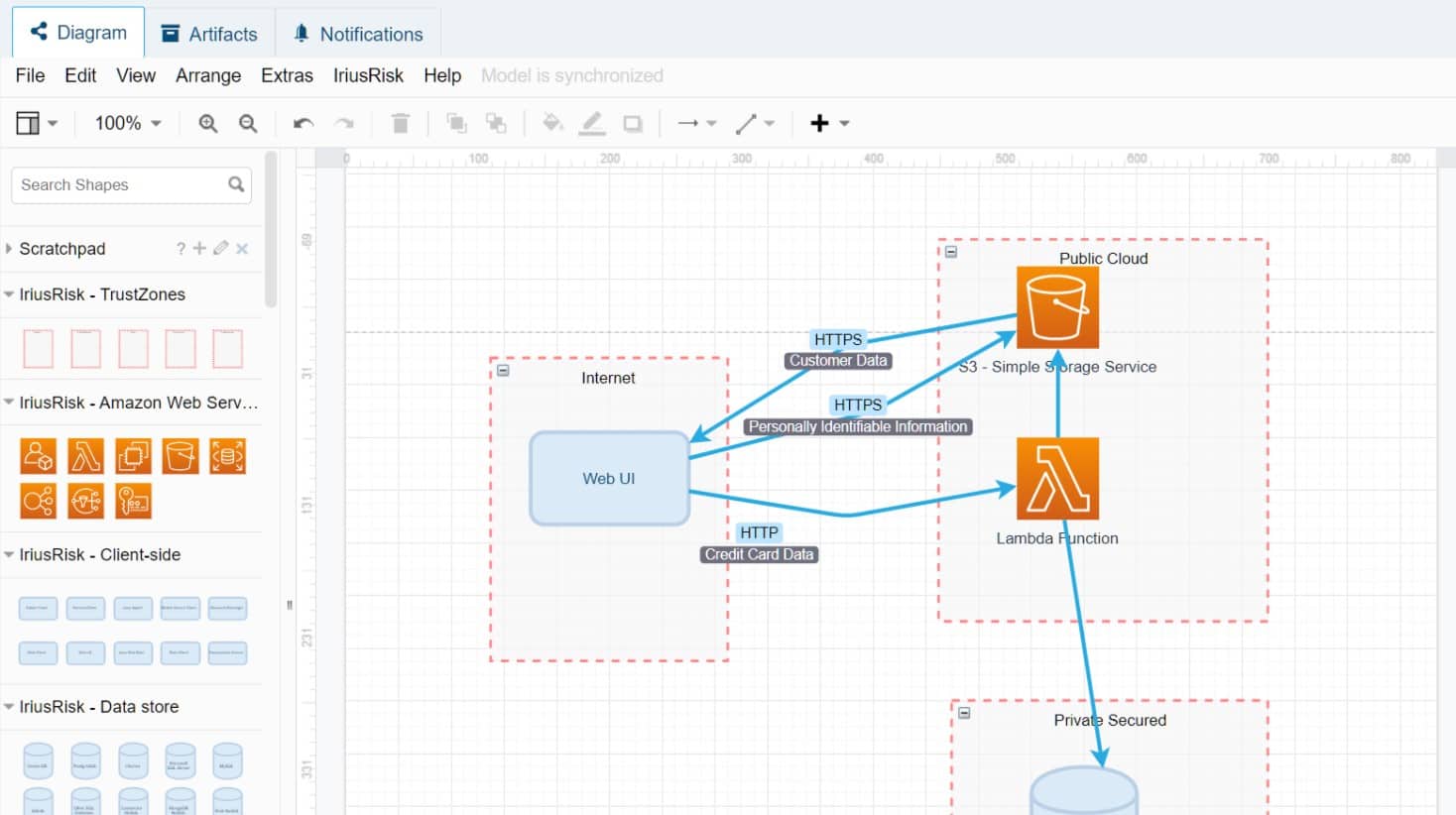Select the HTTP dataflow label
The image size is (1456, 815).
pos(759,532)
